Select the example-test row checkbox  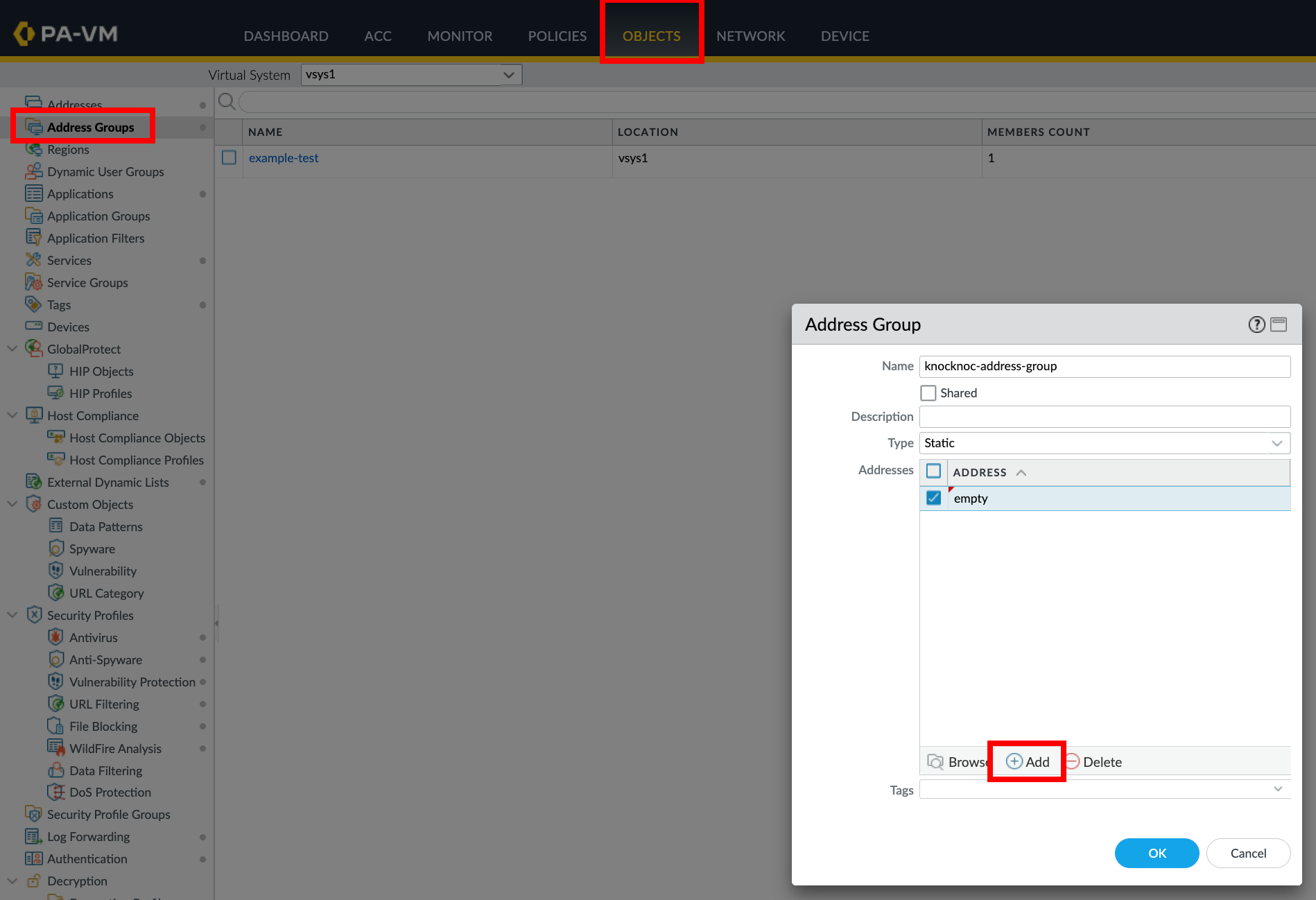tap(229, 158)
